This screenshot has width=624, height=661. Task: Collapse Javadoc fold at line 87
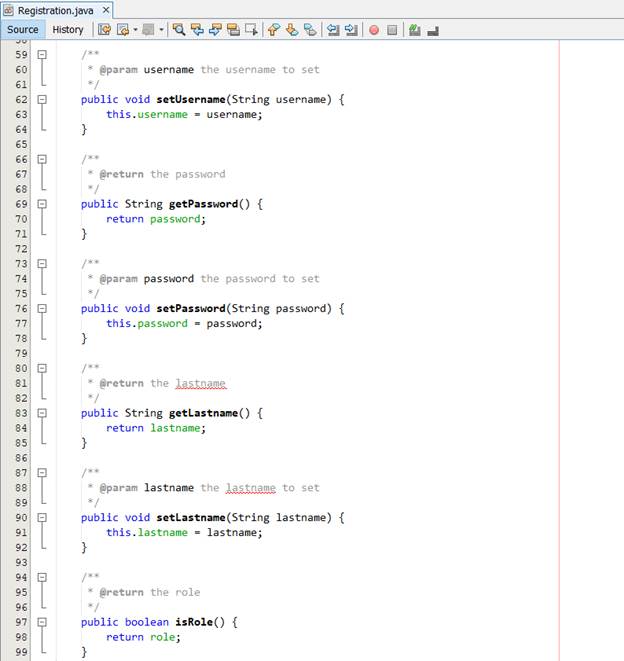pos(42,473)
